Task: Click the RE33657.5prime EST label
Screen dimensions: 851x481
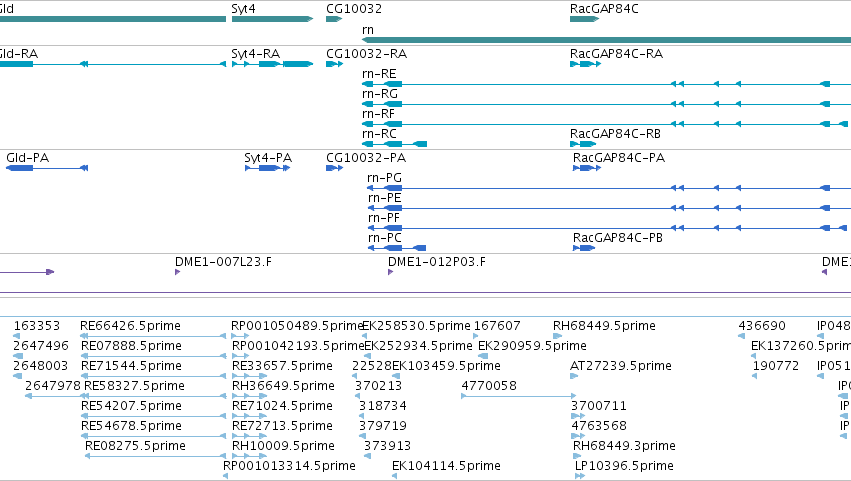Action: coord(282,366)
